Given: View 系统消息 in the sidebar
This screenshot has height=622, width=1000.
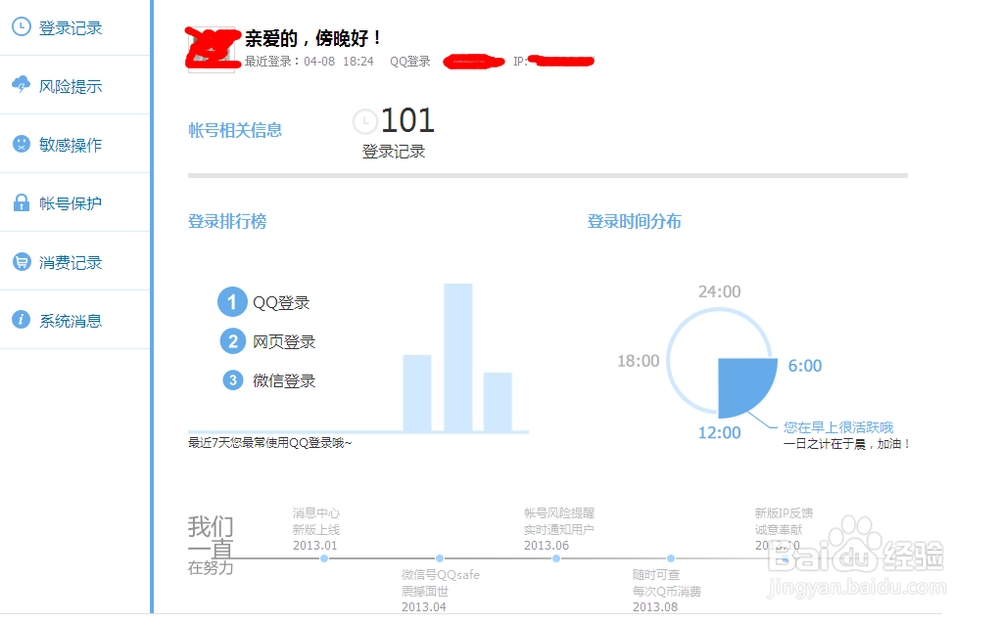Looking at the screenshot, I should 75,320.
